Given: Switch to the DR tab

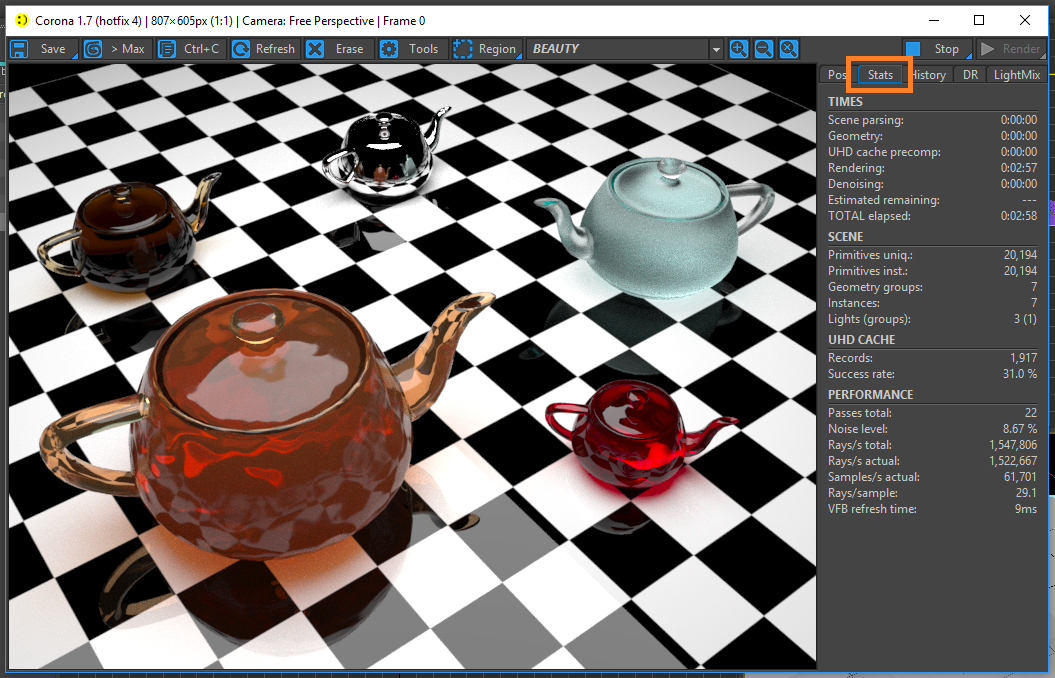Looking at the screenshot, I should 970,75.
